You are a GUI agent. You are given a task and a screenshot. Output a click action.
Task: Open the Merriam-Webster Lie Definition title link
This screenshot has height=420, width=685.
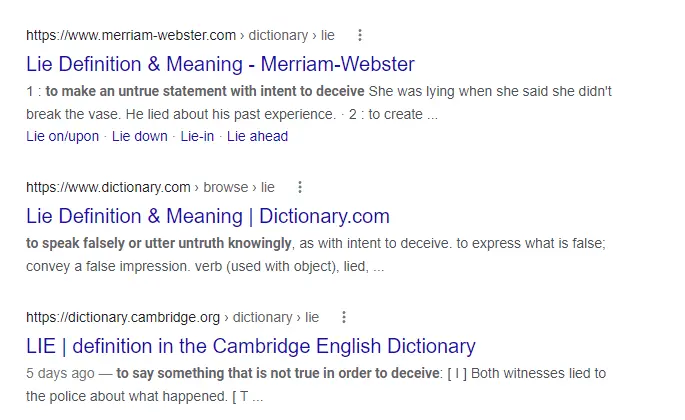(220, 65)
